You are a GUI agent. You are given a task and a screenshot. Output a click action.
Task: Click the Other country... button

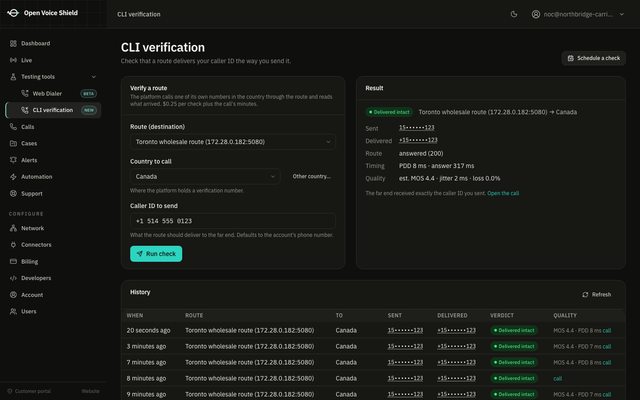tap(311, 176)
